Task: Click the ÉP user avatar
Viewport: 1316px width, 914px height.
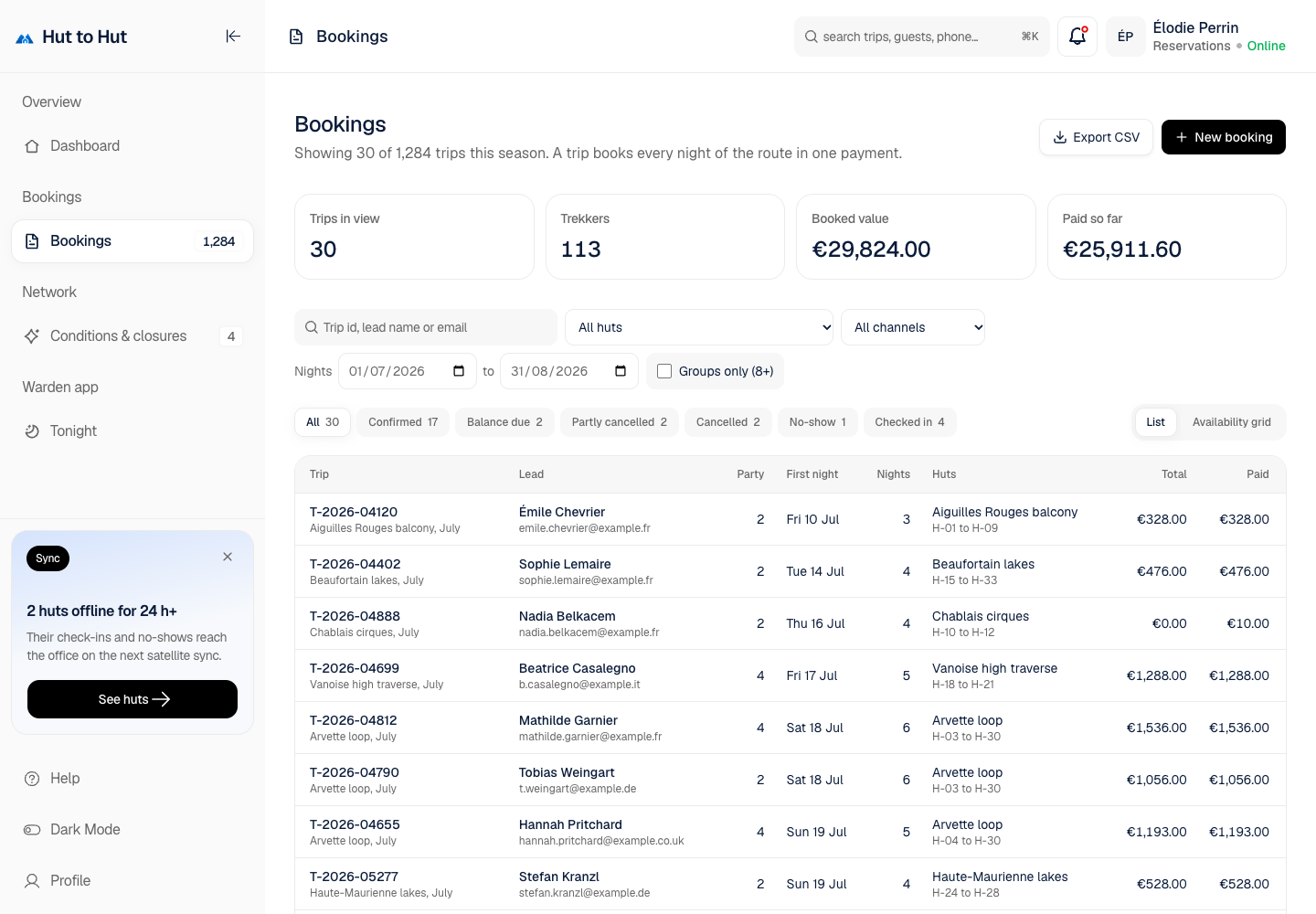Action: tap(1126, 37)
